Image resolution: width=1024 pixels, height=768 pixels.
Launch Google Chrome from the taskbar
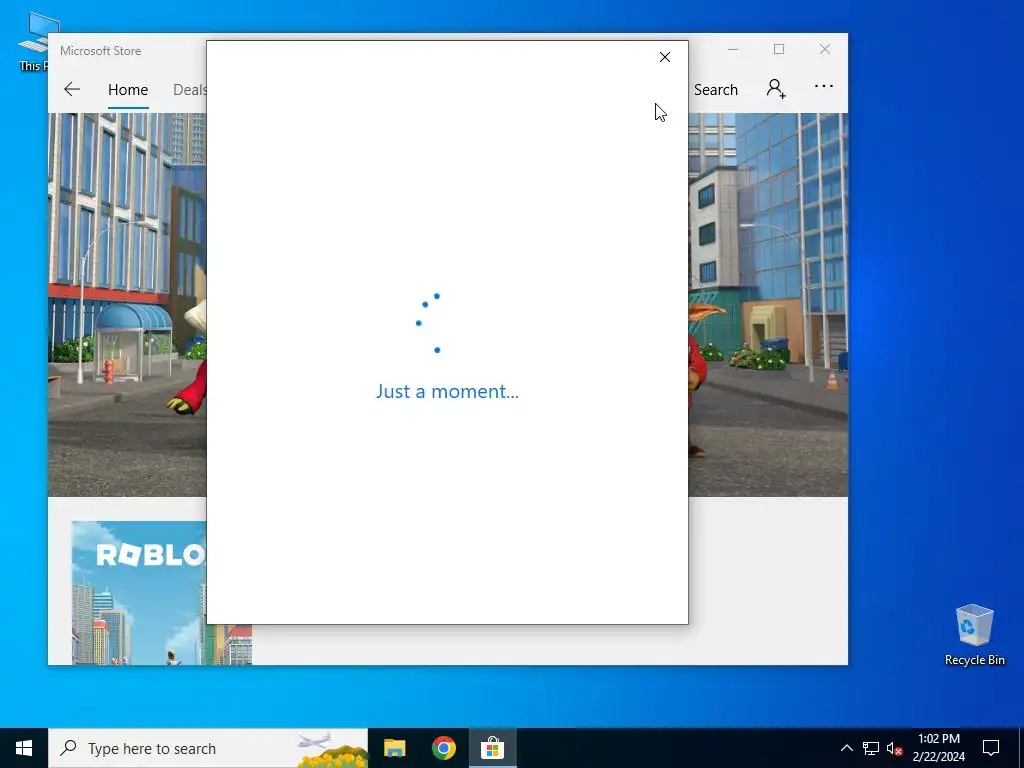[443, 748]
